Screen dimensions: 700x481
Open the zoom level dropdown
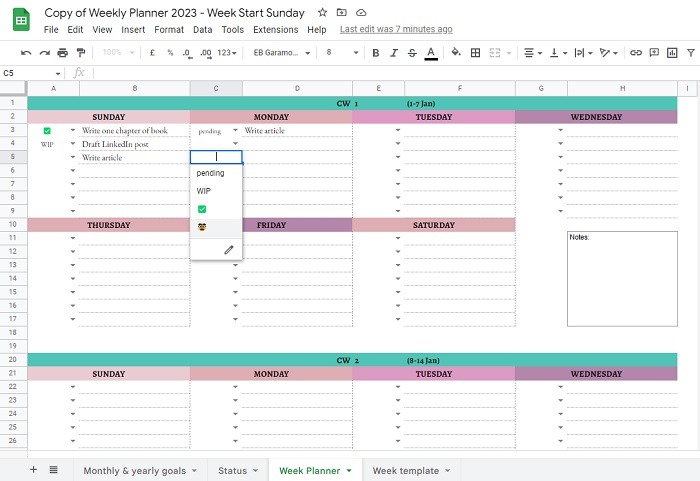click(x=118, y=53)
